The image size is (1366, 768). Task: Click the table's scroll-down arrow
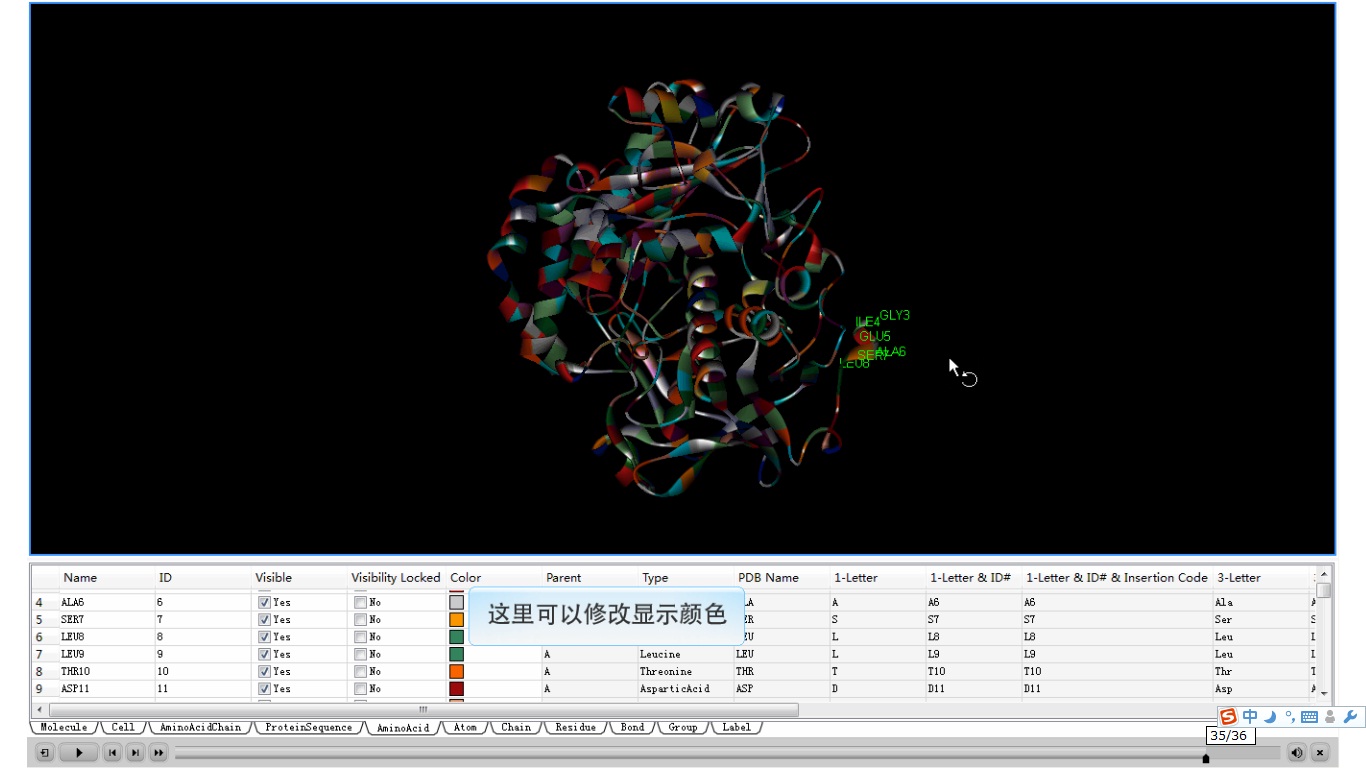(x=1324, y=693)
